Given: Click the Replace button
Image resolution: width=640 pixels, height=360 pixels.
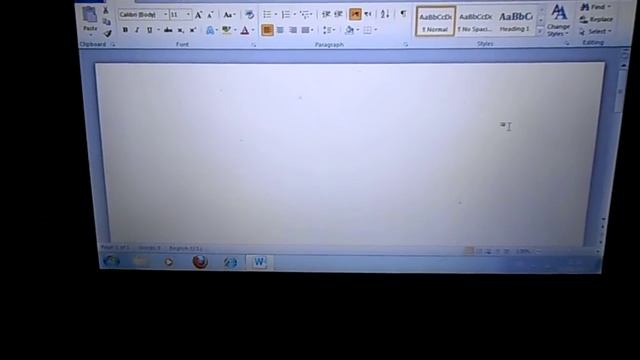Looking at the screenshot, I should pyautogui.click(x=597, y=19).
